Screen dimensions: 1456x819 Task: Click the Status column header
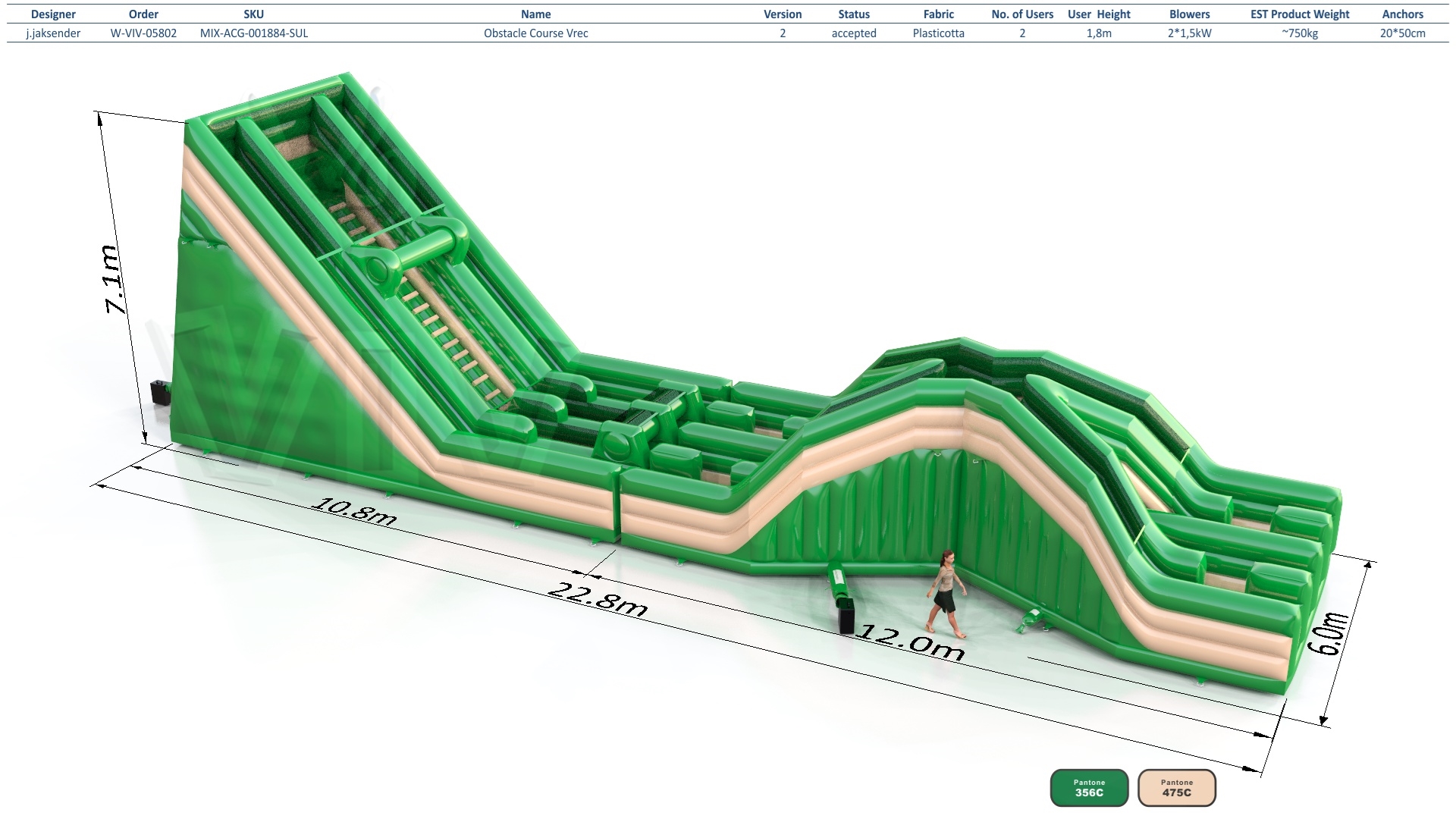click(x=854, y=14)
